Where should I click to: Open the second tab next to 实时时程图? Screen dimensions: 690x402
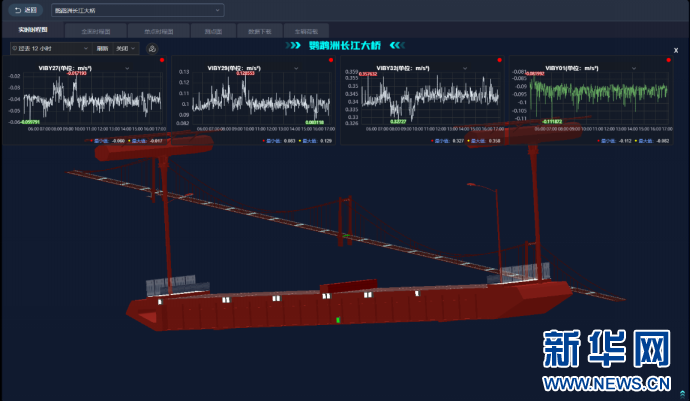coord(95,31)
